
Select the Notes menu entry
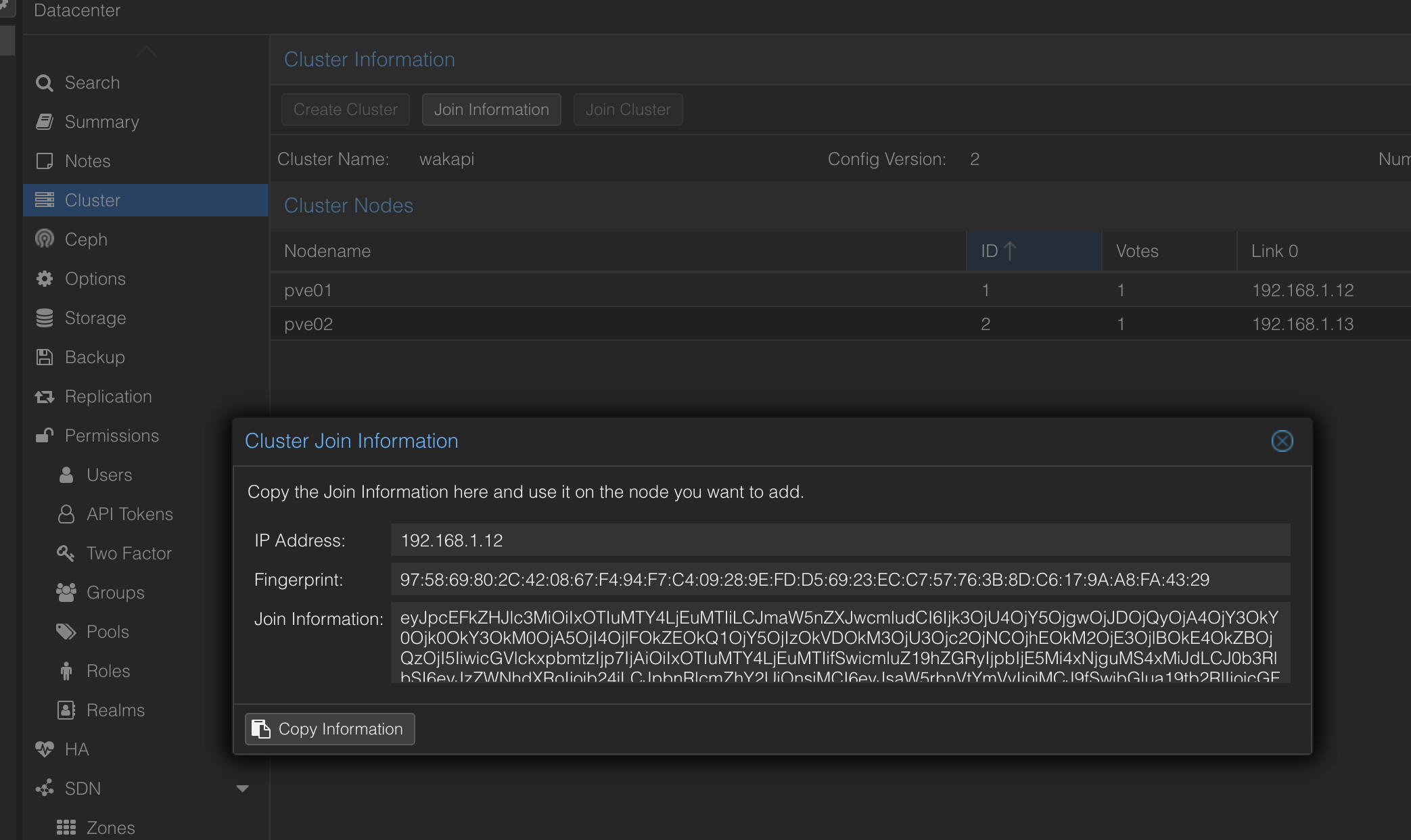pyautogui.click(x=87, y=161)
